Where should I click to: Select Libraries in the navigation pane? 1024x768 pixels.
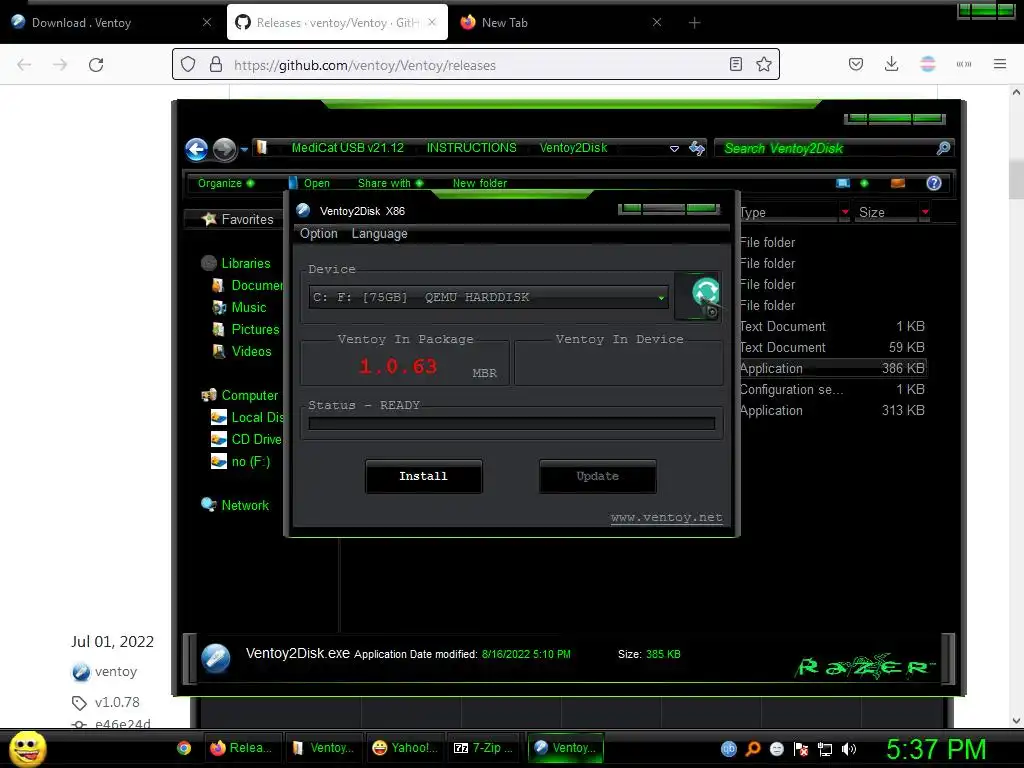[x=236, y=263]
